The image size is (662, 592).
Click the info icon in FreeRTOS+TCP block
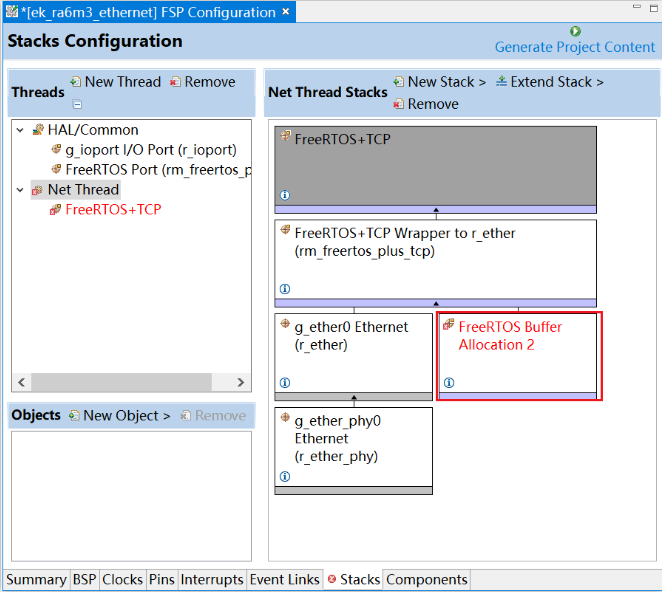point(285,196)
